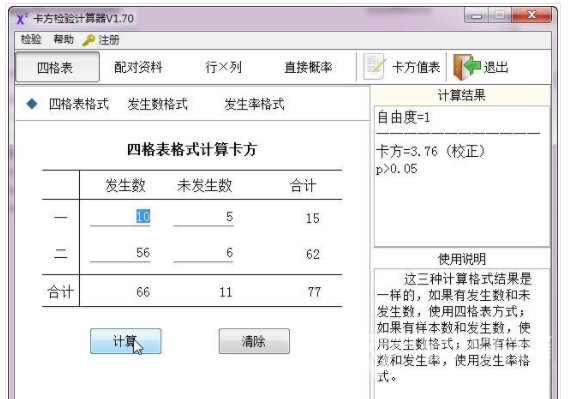The image size is (568, 399).
Task: Click the chi-square app icon in title bar
Action: point(22,18)
